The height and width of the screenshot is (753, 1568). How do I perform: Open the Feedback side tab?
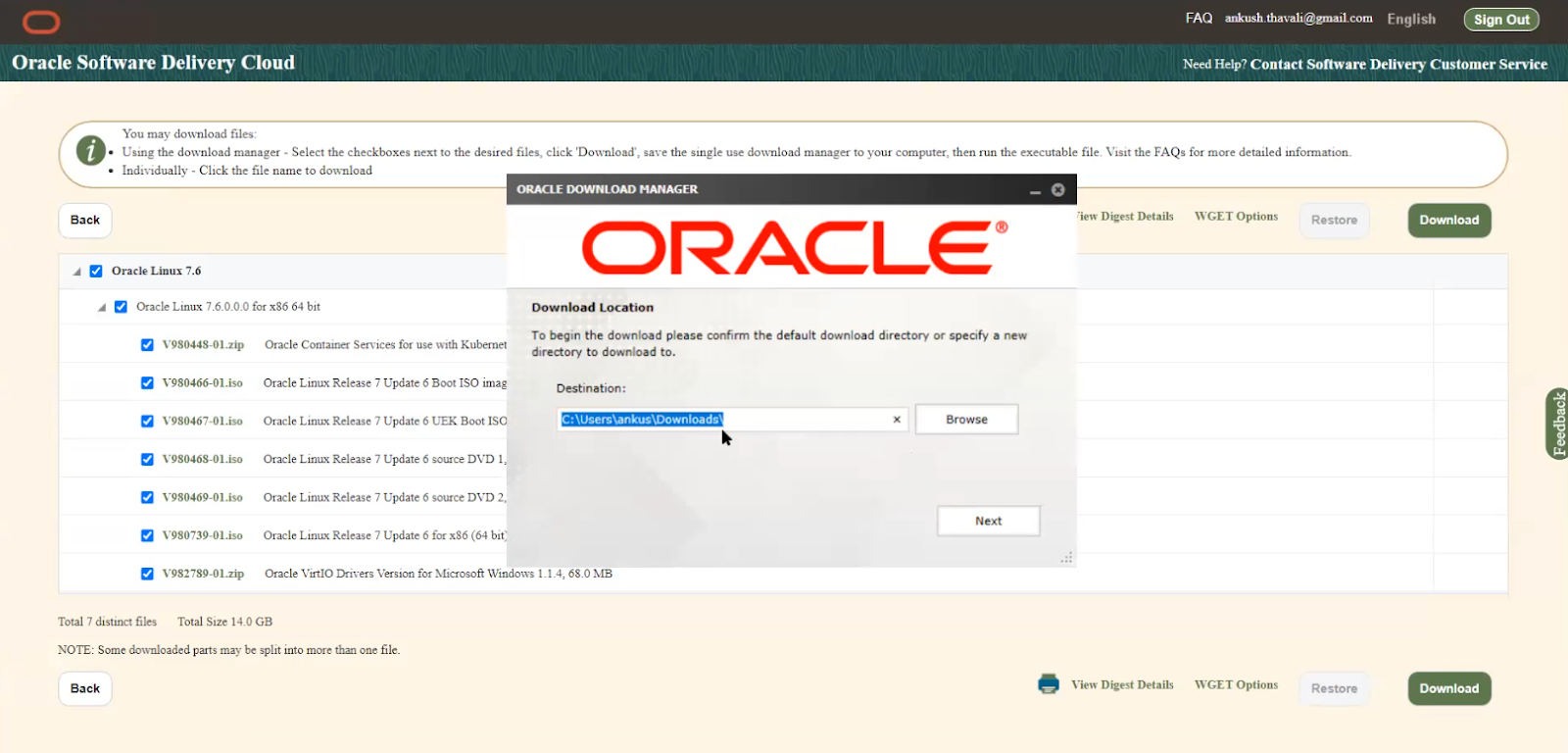pos(1557,424)
